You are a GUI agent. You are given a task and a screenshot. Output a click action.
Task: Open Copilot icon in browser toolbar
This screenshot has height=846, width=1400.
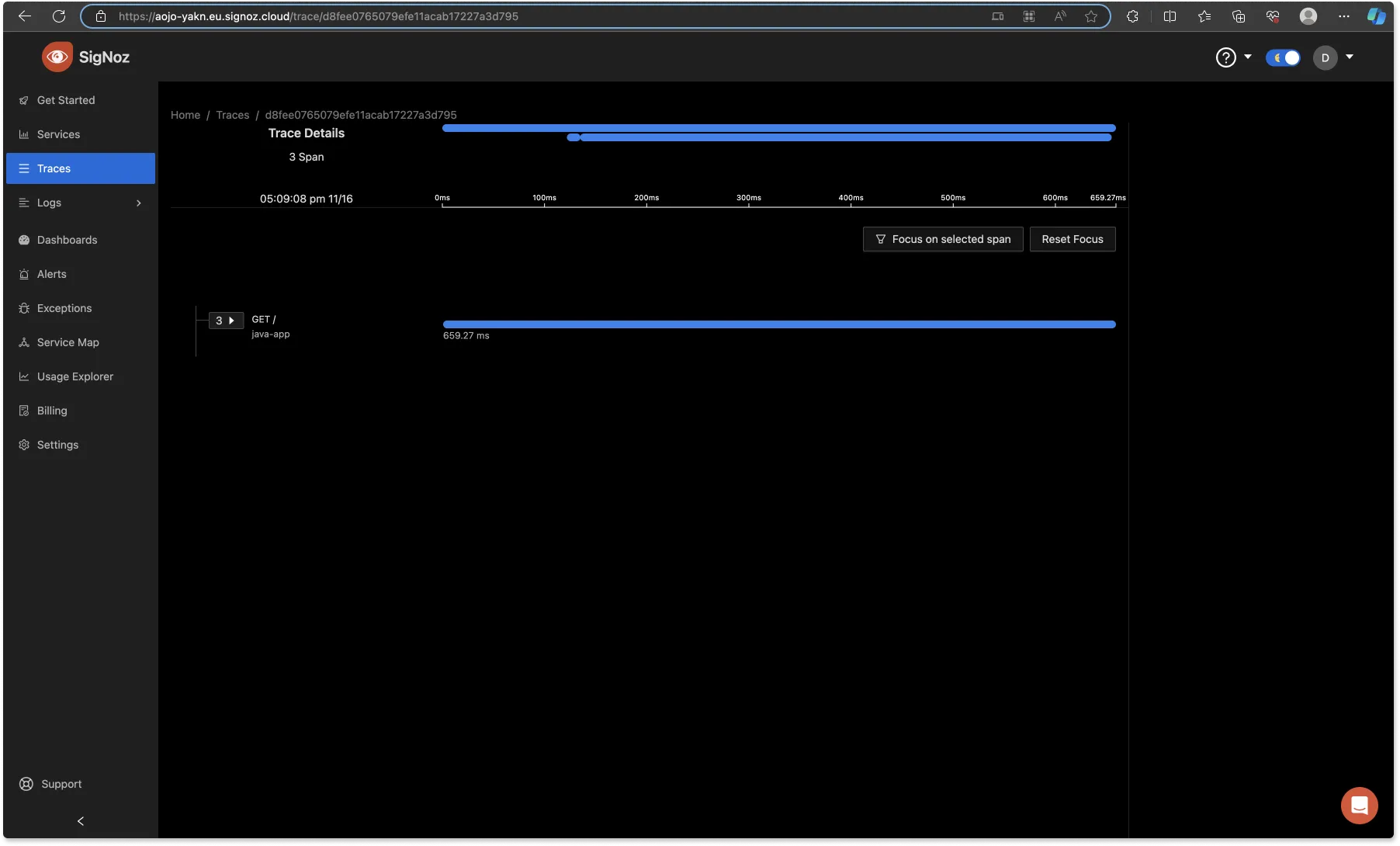pyautogui.click(x=1377, y=16)
